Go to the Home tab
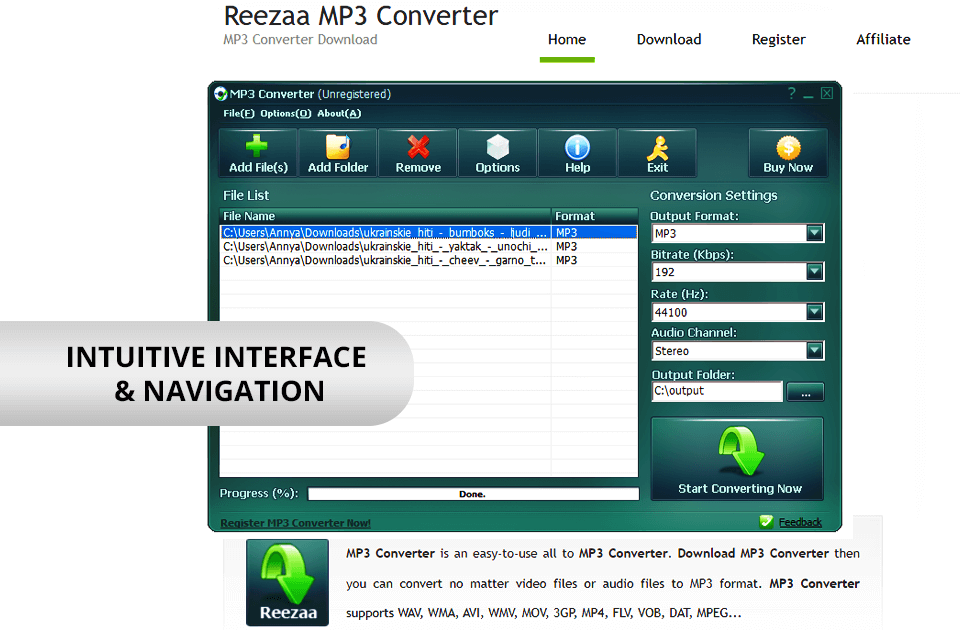The width and height of the screenshot is (960, 640). (567, 39)
